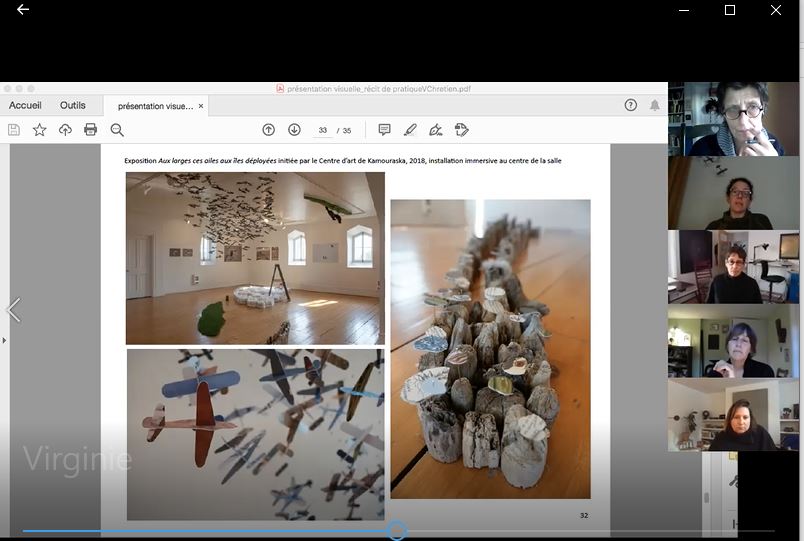Go to previous page with up arrow

[x=268, y=130]
